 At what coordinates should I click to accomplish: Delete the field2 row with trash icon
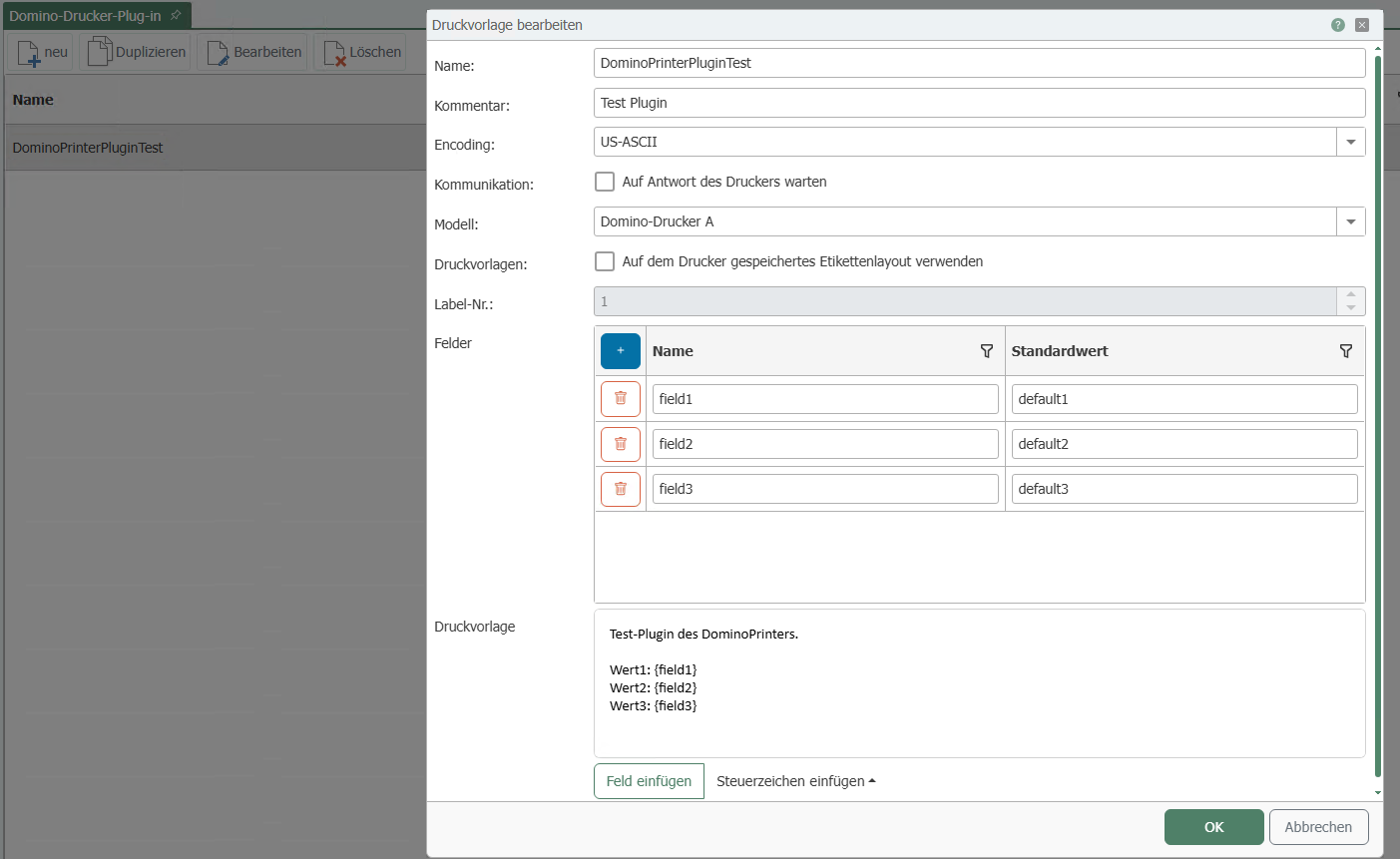(620, 444)
